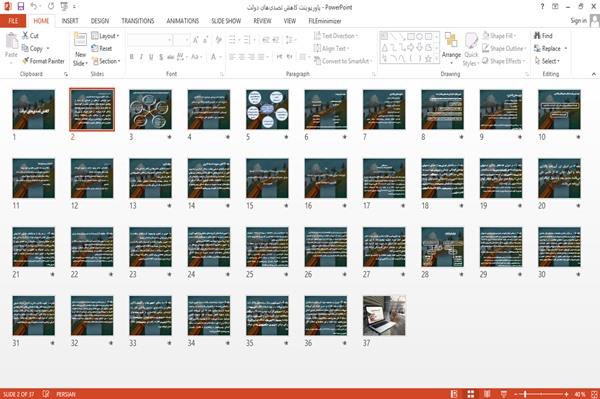This screenshot has width=600, height=399.
Task: Apply Bold formatting
Action: pyautogui.click(x=131, y=57)
